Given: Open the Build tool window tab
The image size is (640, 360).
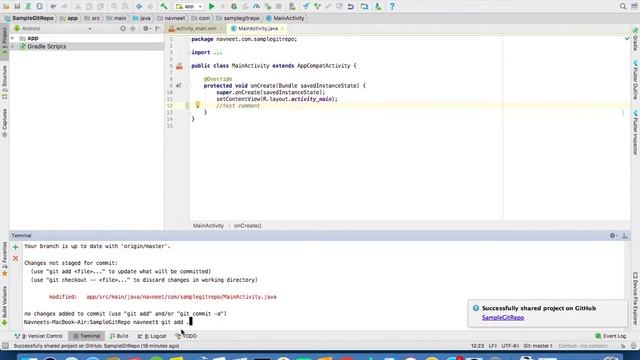Looking at the screenshot, I should pyautogui.click(x=119, y=336).
